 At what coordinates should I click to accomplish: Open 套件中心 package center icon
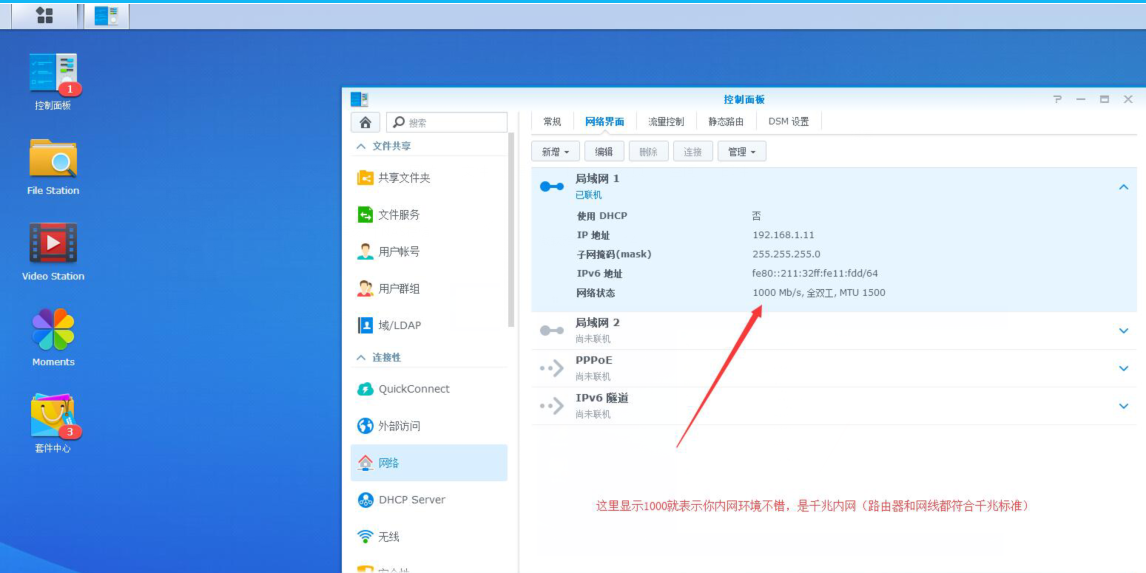pyautogui.click(x=53, y=417)
